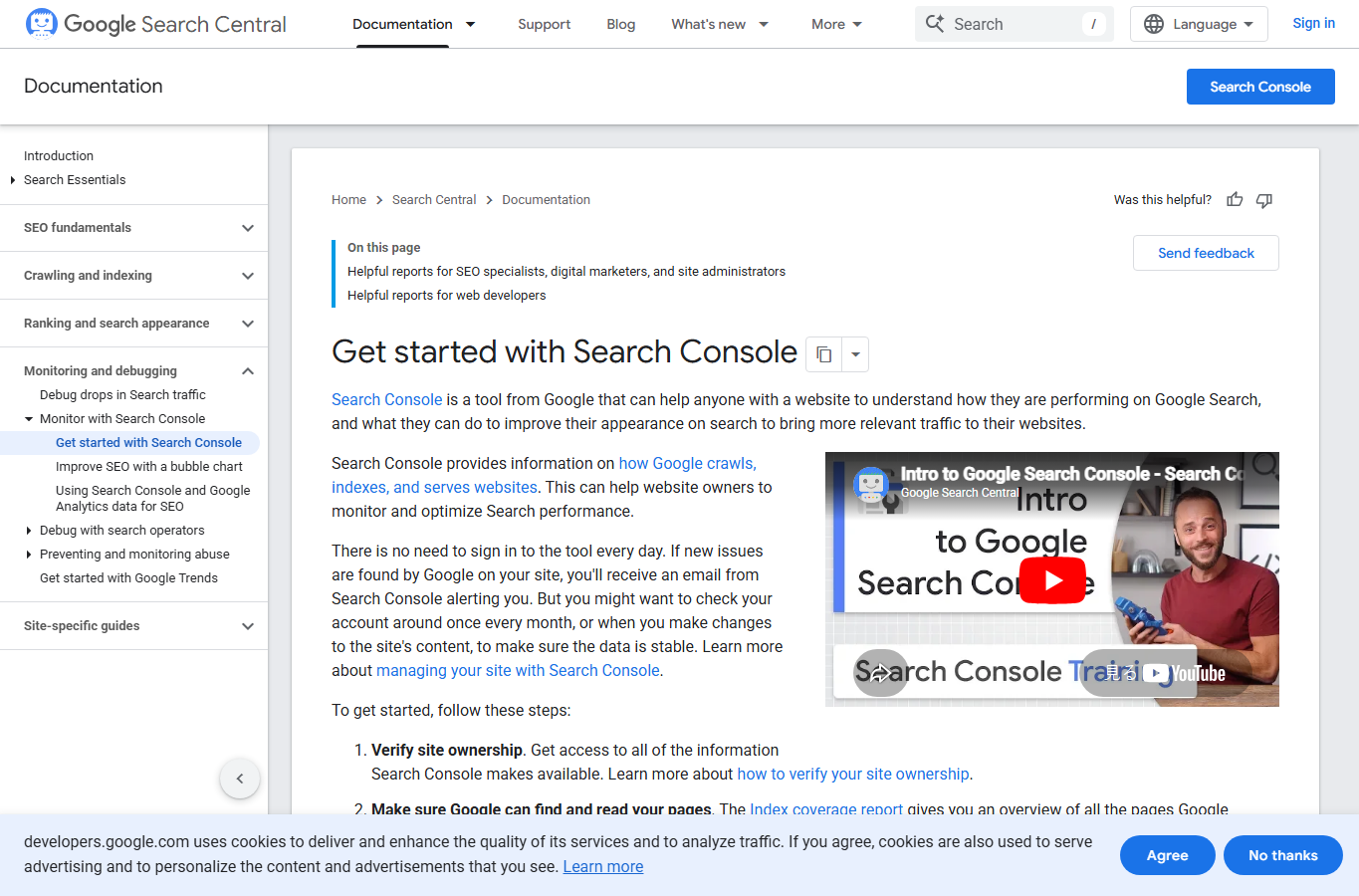
Task: Open dropdown arrow next to copy icon
Action: (855, 354)
